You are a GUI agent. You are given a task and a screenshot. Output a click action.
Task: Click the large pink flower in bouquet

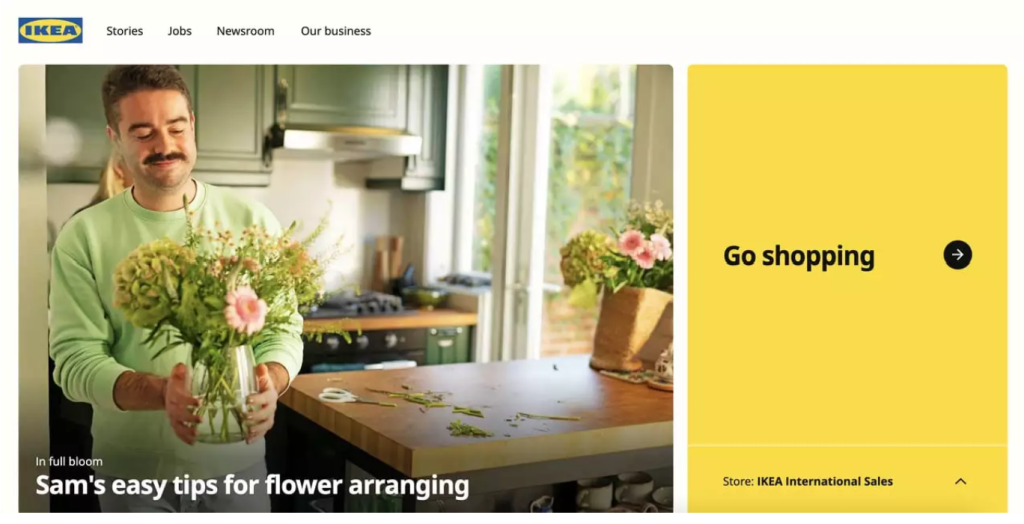246,310
